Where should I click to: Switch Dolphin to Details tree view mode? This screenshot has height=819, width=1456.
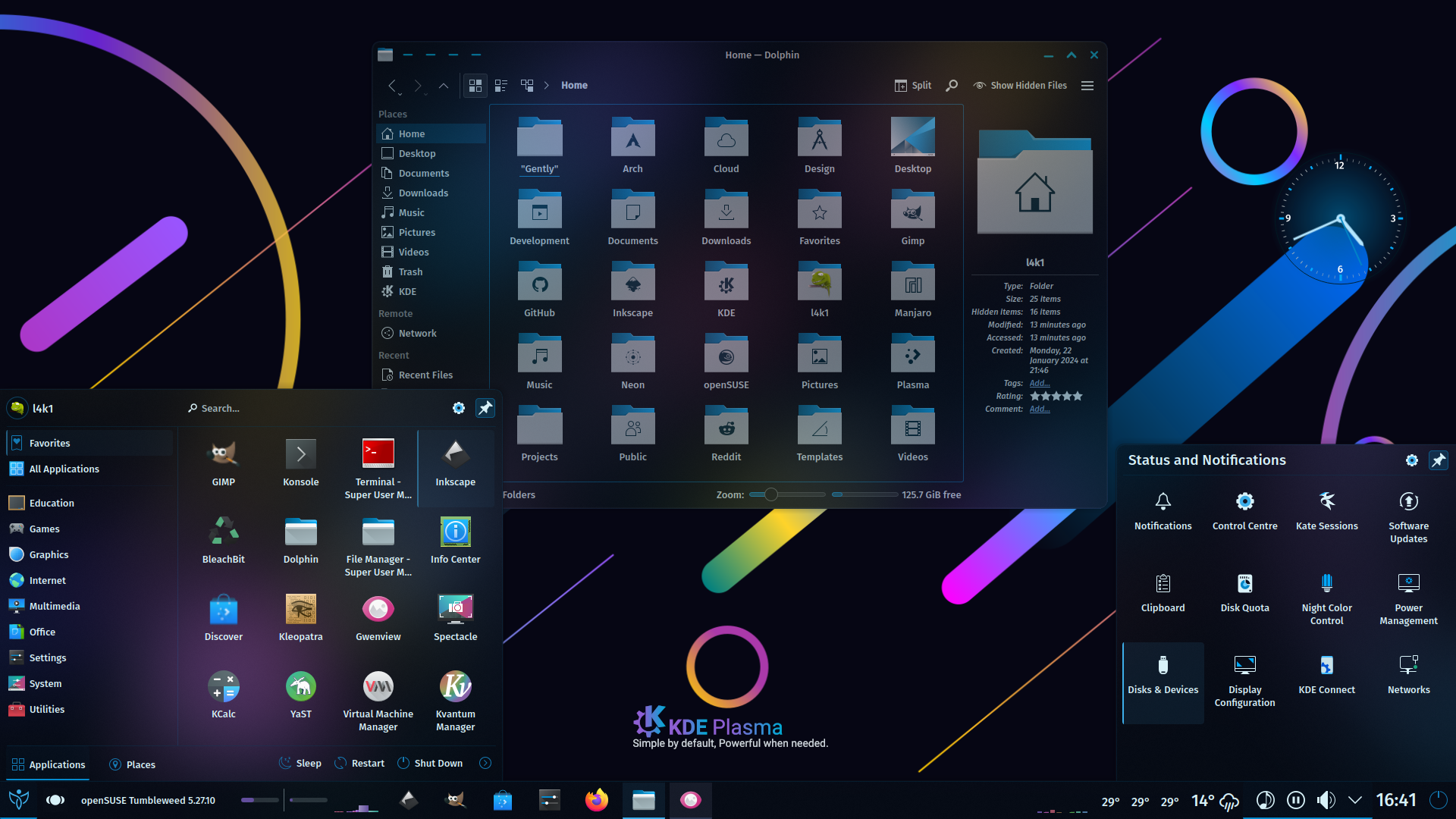click(527, 86)
